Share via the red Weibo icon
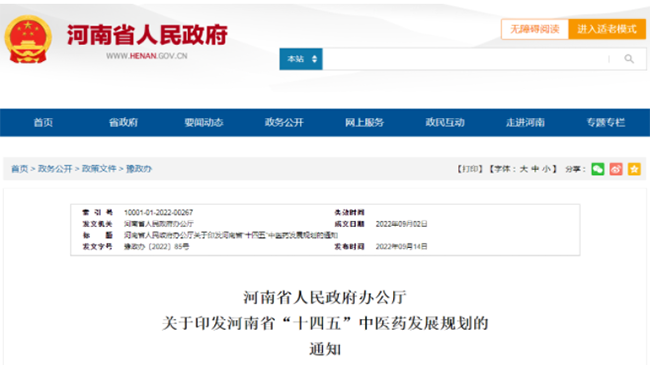Image resolution: width=650 pixels, height=365 pixels. point(616,169)
